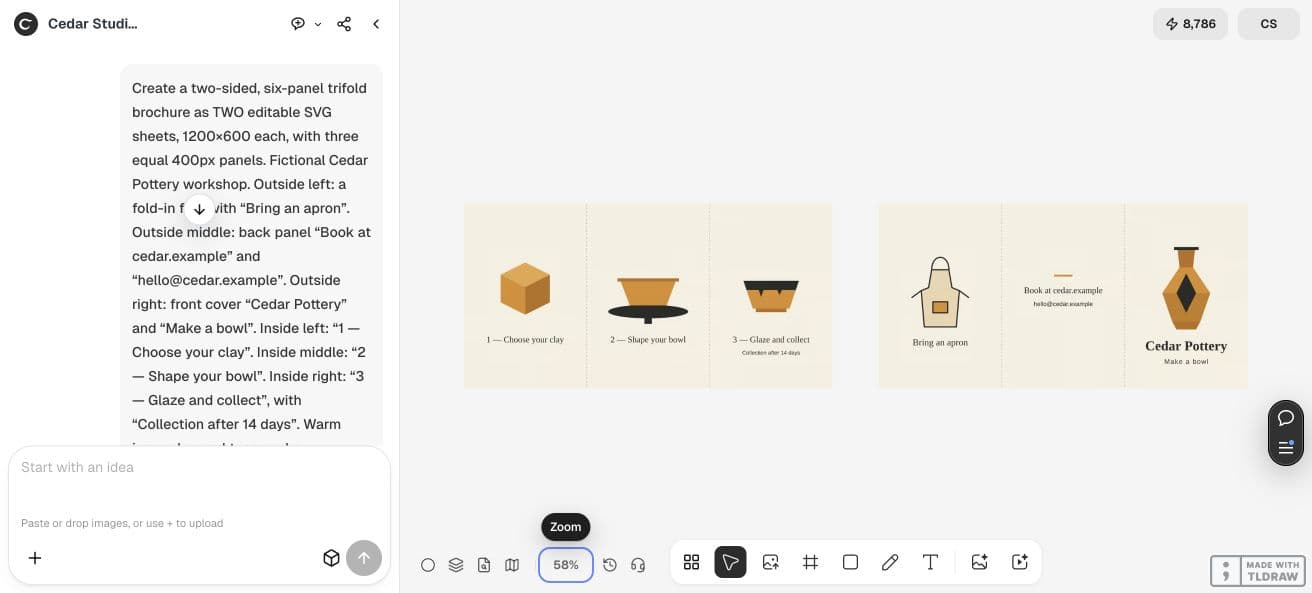
Task: Click the 8,786 credits button
Action: [x=1190, y=24]
